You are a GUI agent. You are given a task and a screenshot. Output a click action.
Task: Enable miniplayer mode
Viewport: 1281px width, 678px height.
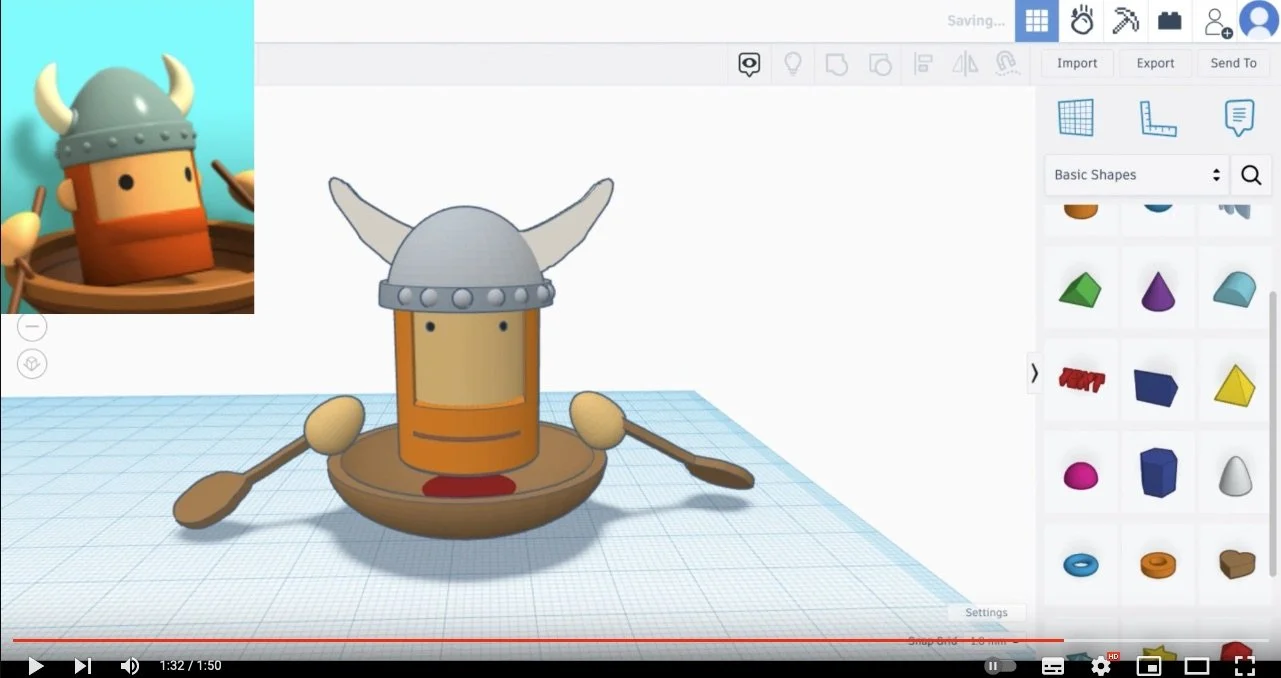(1149, 665)
